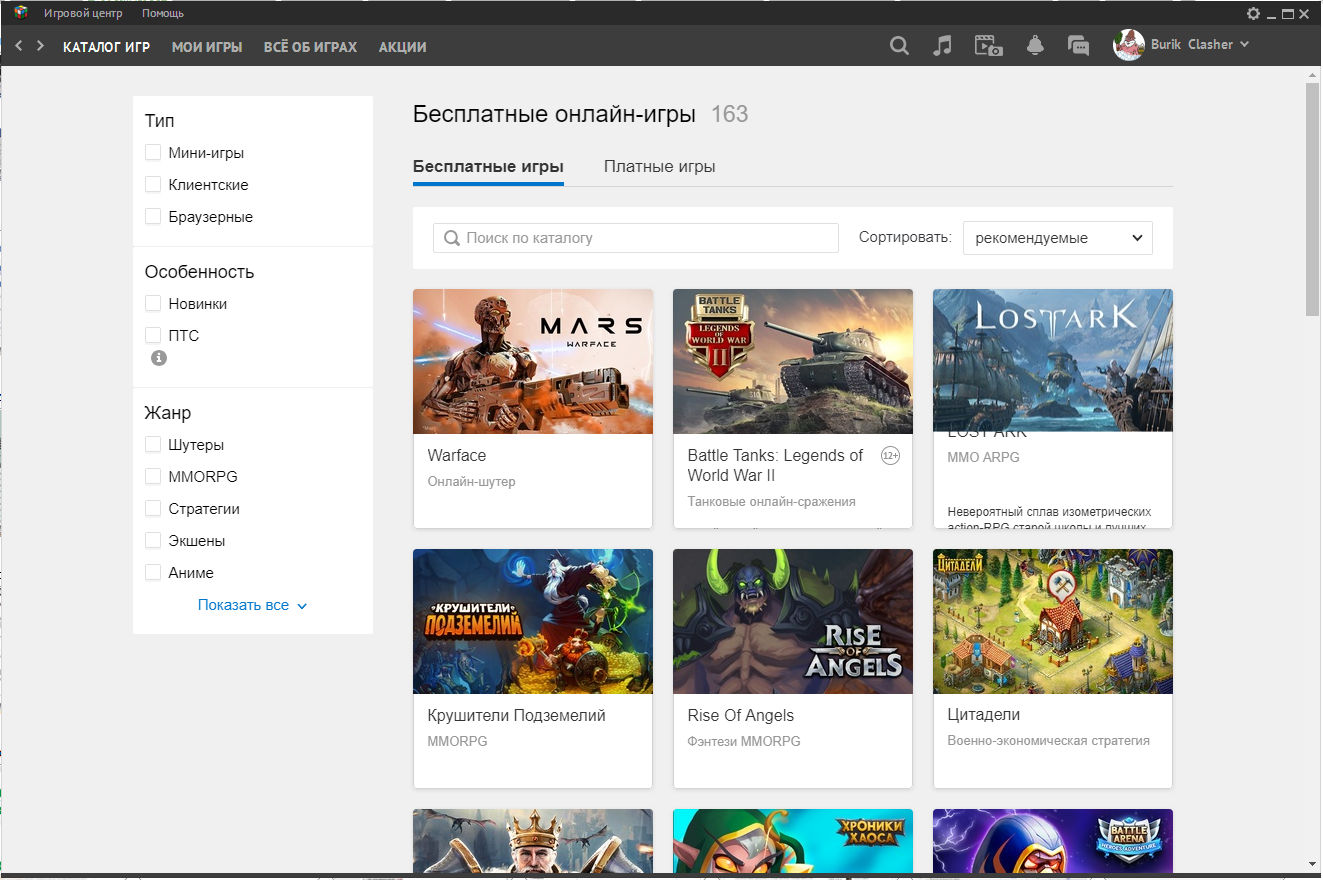Open the Крушители Подземелий title link
1323x880 pixels.
click(x=516, y=715)
